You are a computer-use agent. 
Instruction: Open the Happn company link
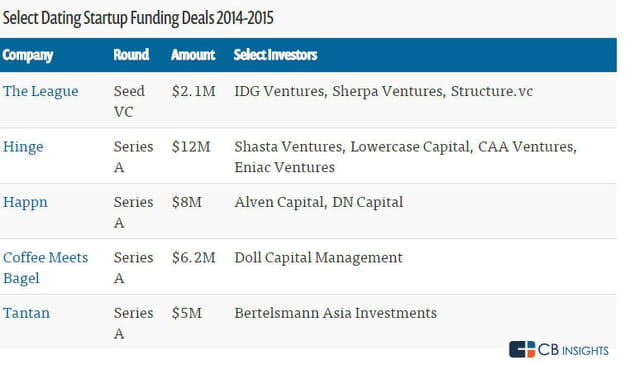(25, 202)
